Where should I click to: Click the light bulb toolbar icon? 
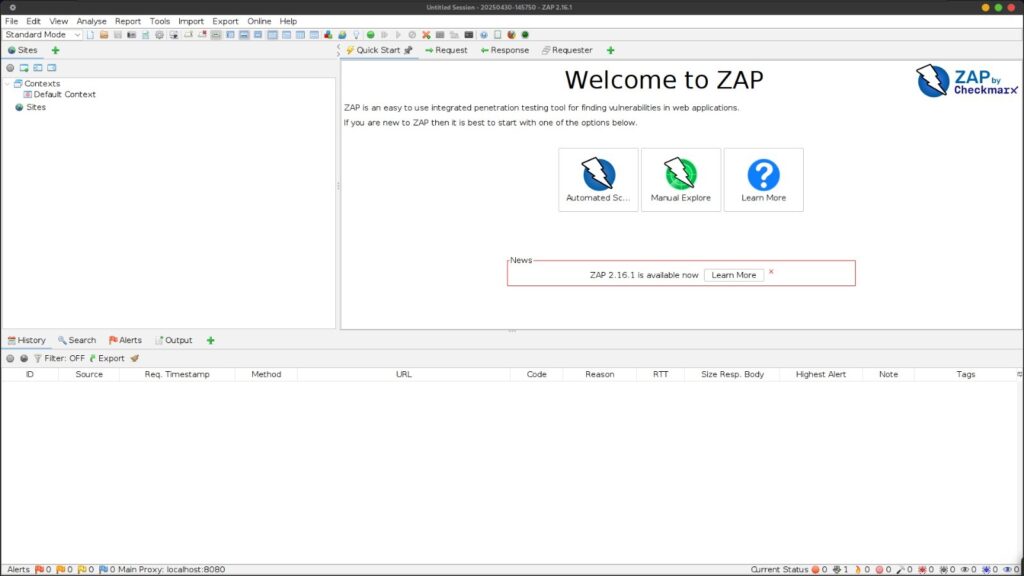pyautogui.click(x=356, y=35)
